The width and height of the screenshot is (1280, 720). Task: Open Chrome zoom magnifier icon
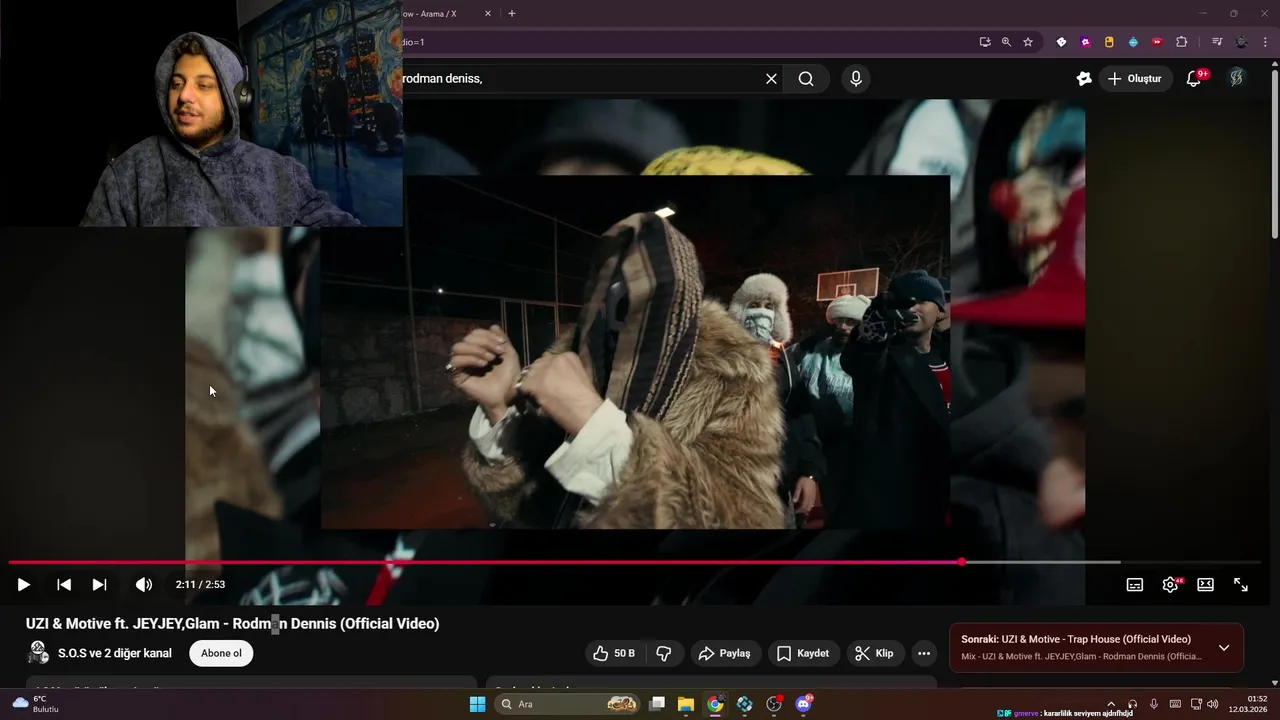click(x=1006, y=42)
